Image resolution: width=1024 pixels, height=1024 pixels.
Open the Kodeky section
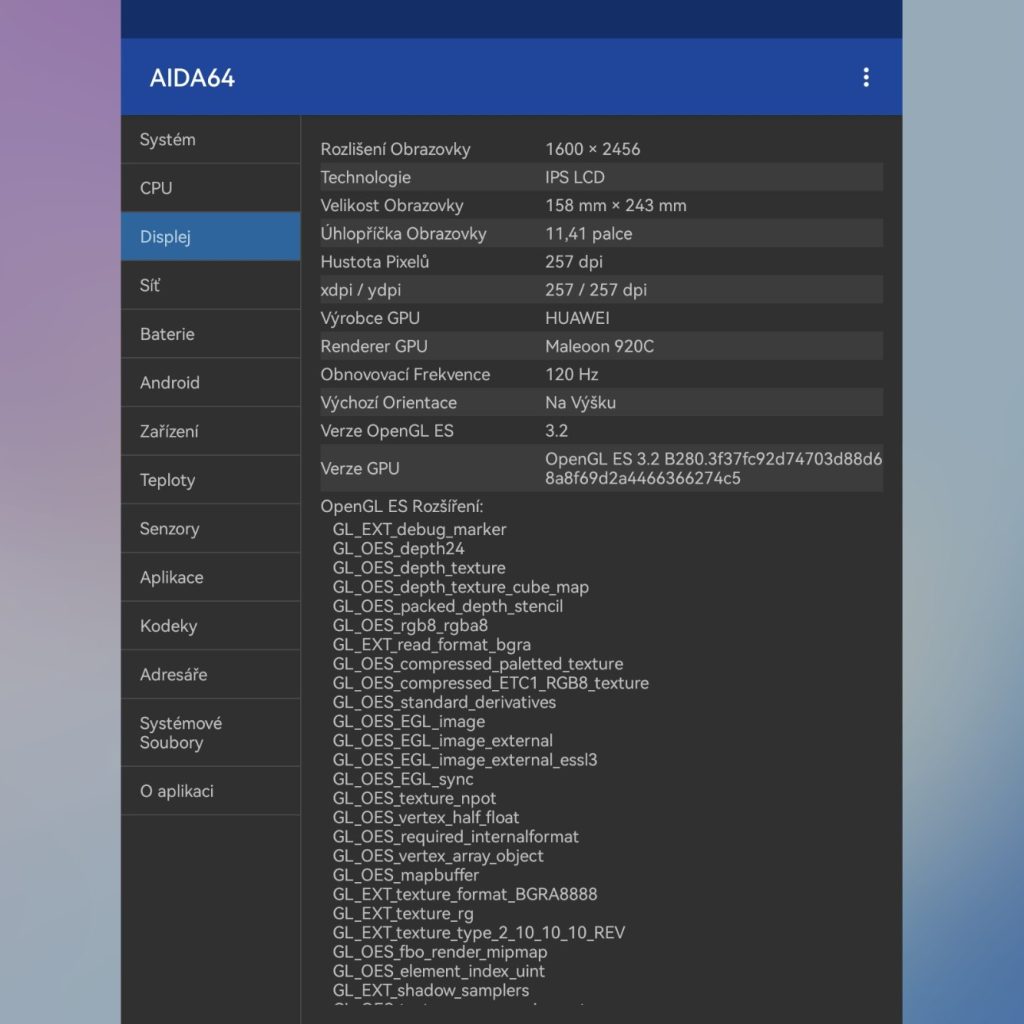(210, 626)
